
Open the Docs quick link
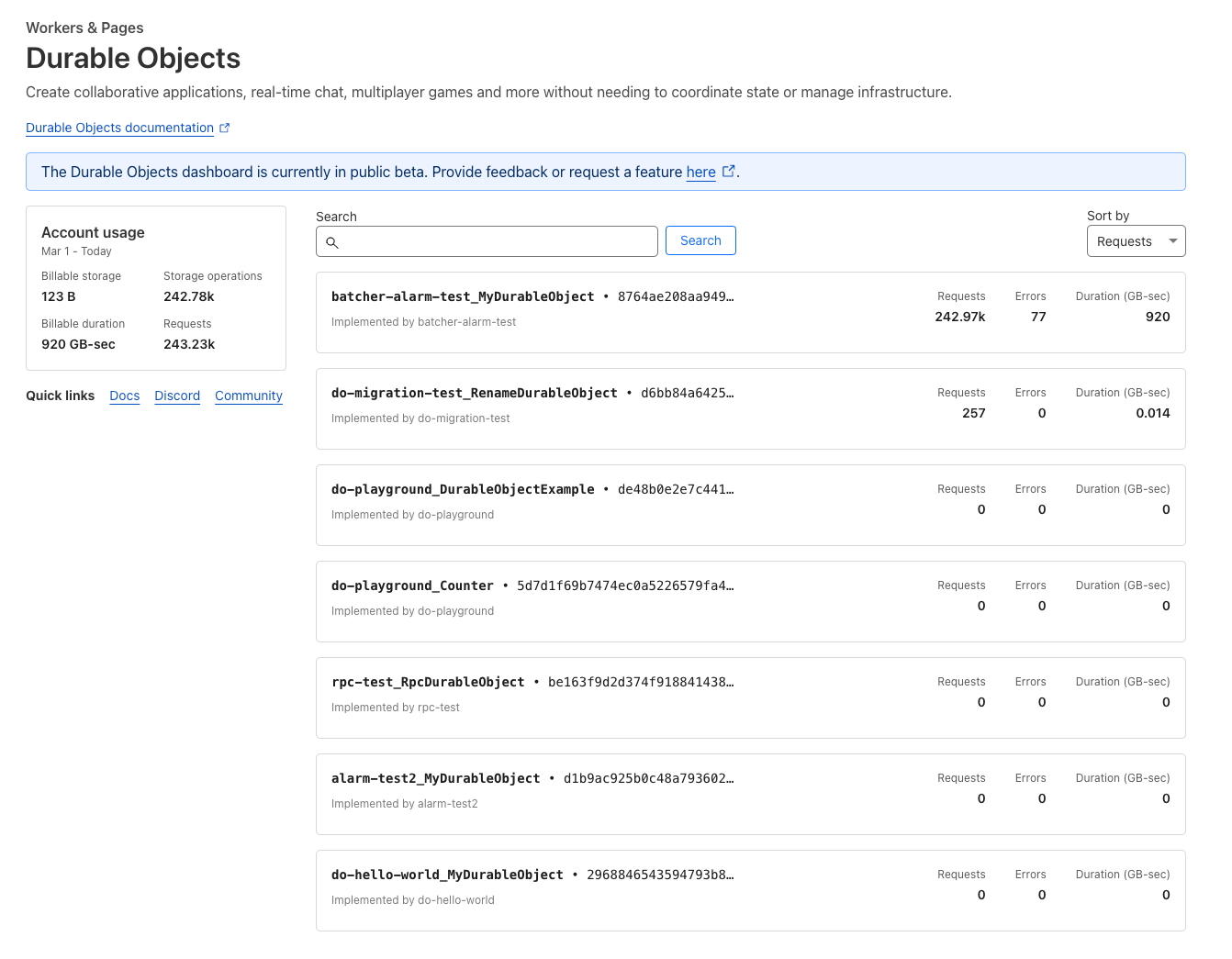click(x=125, y=396)
